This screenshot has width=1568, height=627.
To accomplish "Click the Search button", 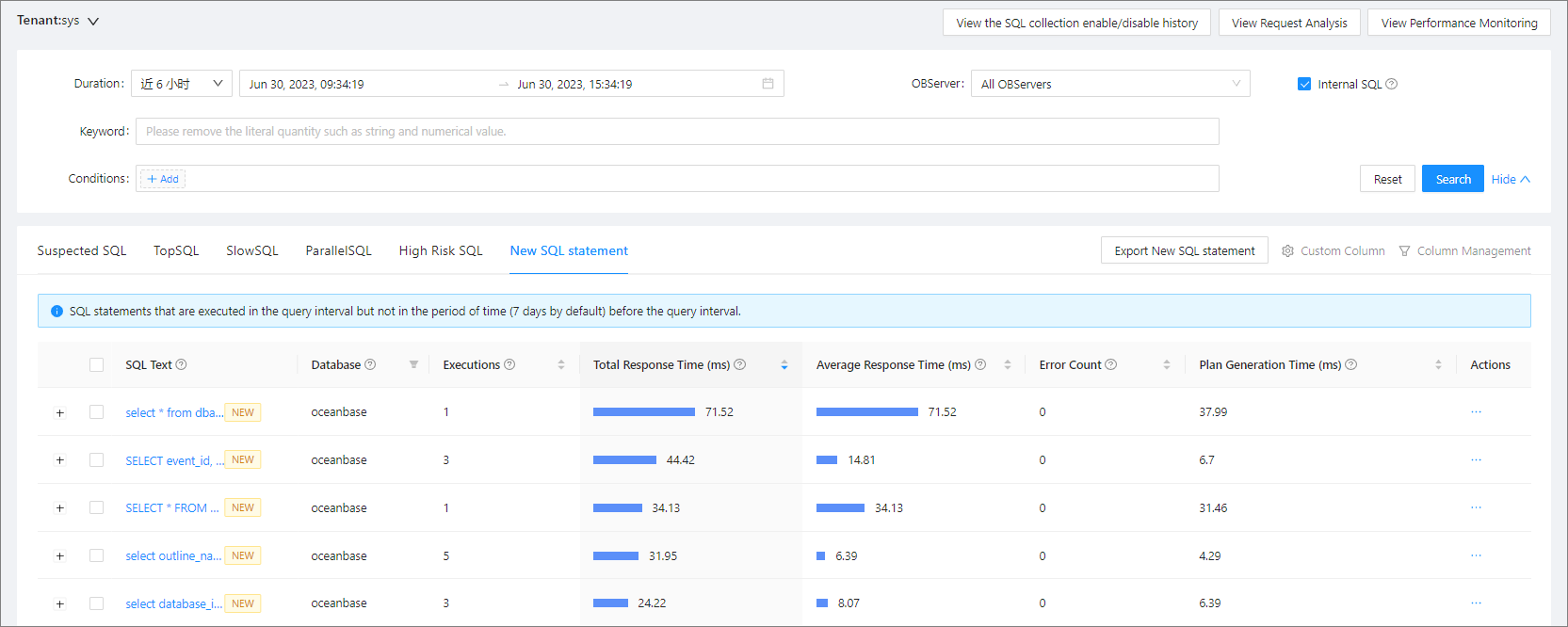I will tap(1452, 179).
